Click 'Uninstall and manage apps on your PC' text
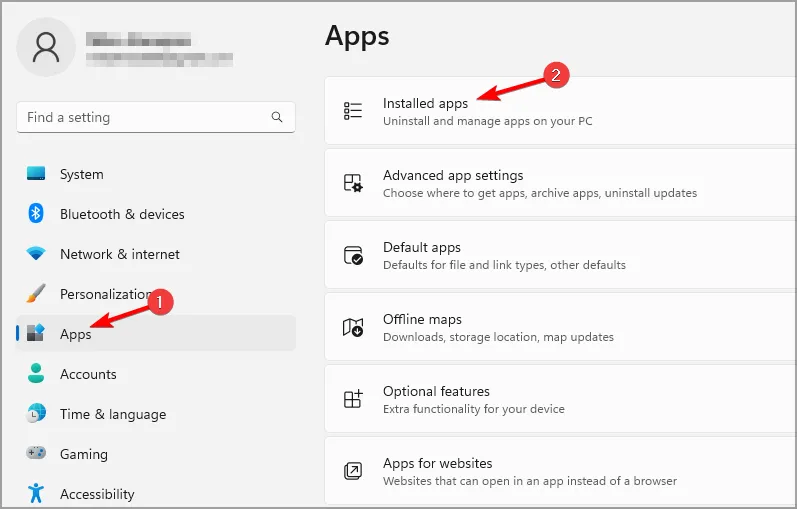 click(487, 121)
